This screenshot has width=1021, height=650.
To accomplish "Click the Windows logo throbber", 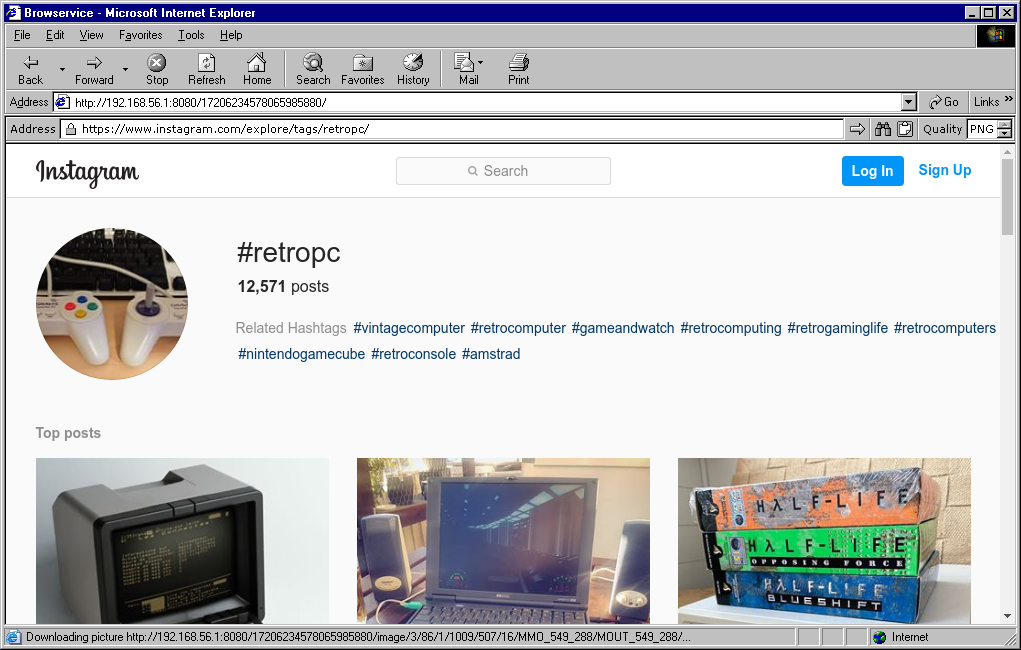I will pos(995,36).
